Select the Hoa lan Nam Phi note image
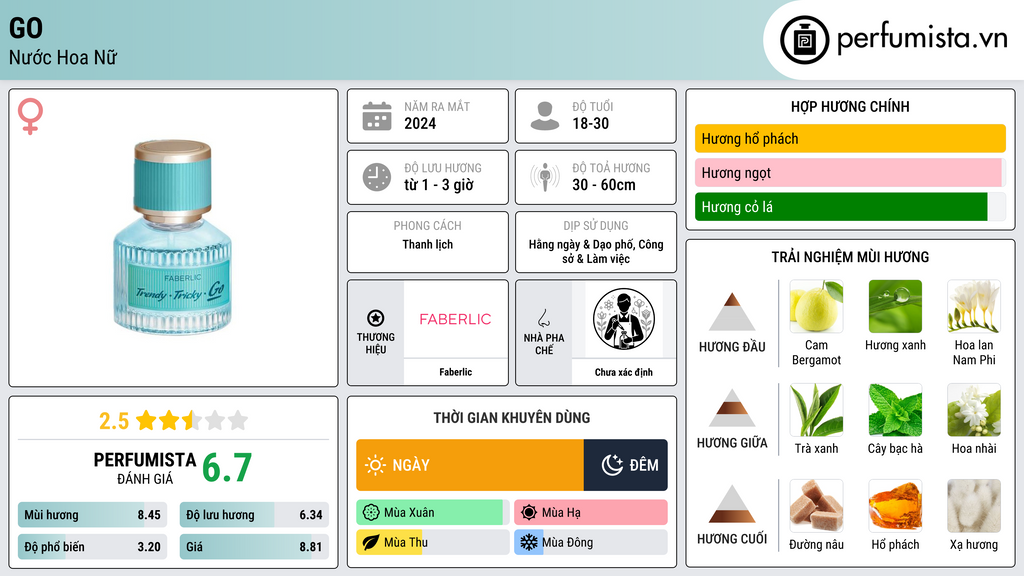 (x=974, y=307)
